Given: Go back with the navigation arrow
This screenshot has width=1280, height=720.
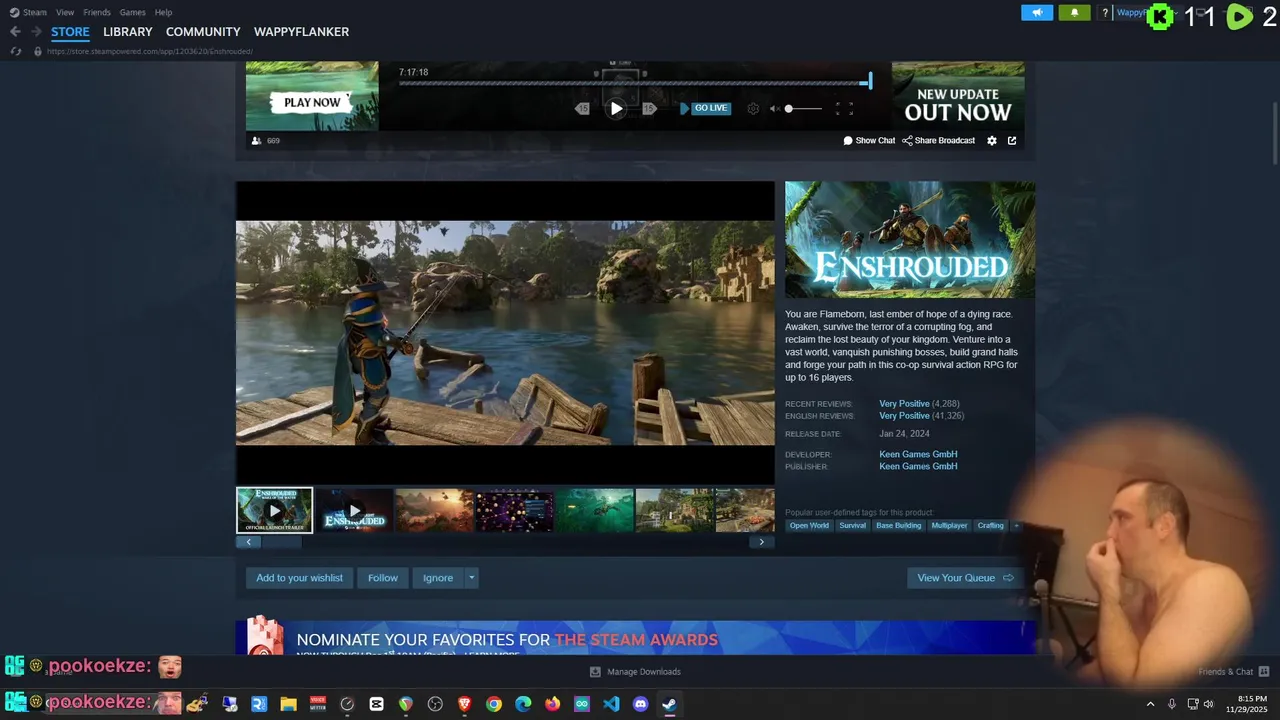Looking at the screenshot, I should [15, 32].
